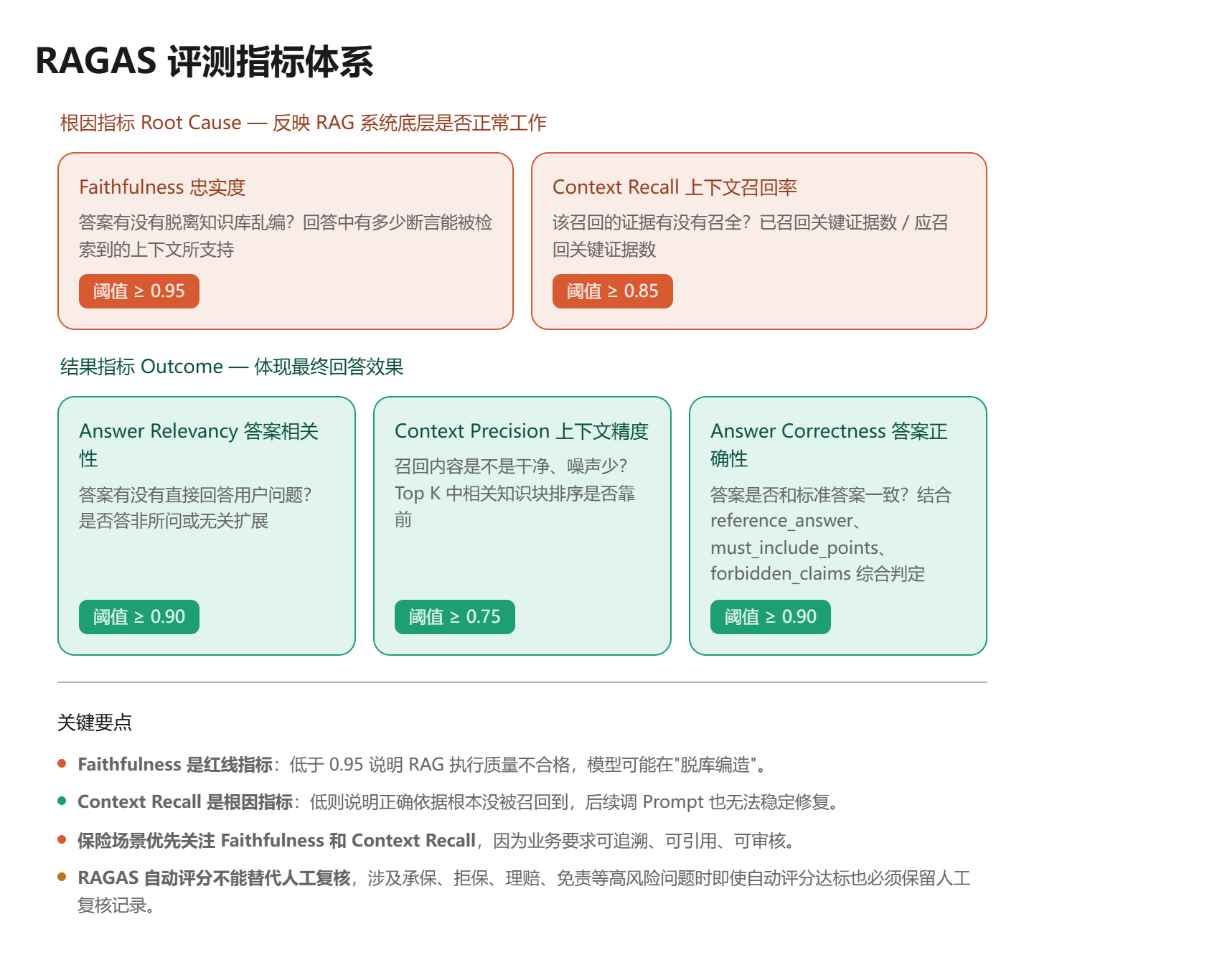
Task: Click the 根因指标 Root Cause section heading
Action: [x=303, y=123]
